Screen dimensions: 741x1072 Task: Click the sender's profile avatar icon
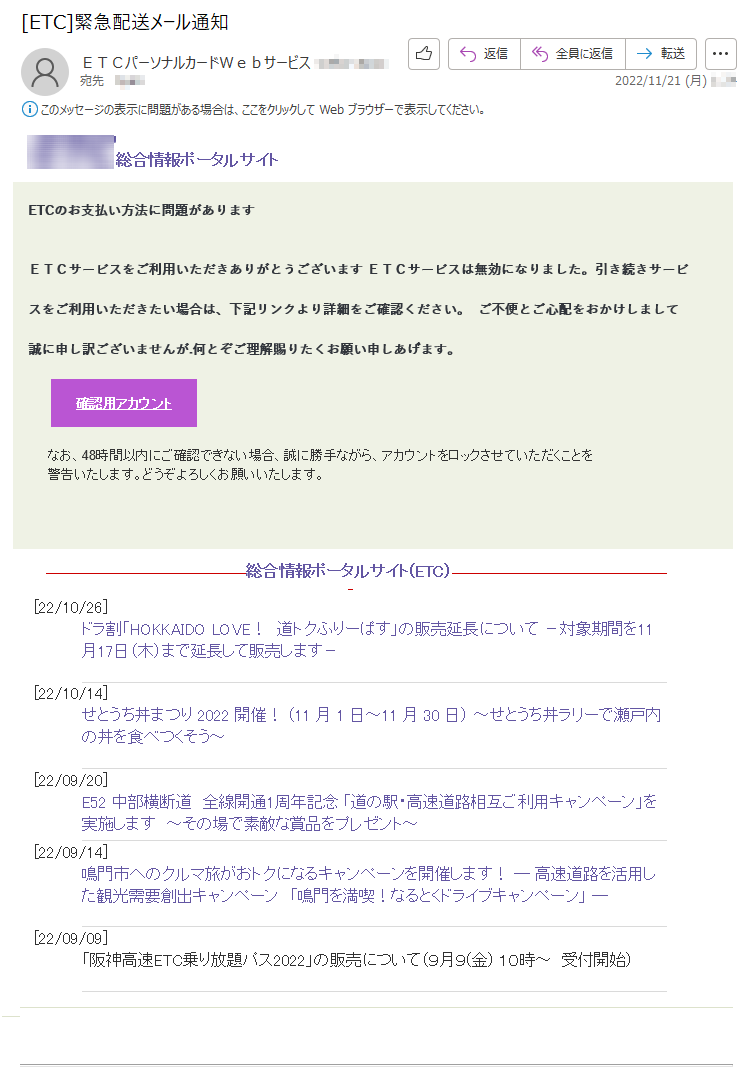(45, 72)
